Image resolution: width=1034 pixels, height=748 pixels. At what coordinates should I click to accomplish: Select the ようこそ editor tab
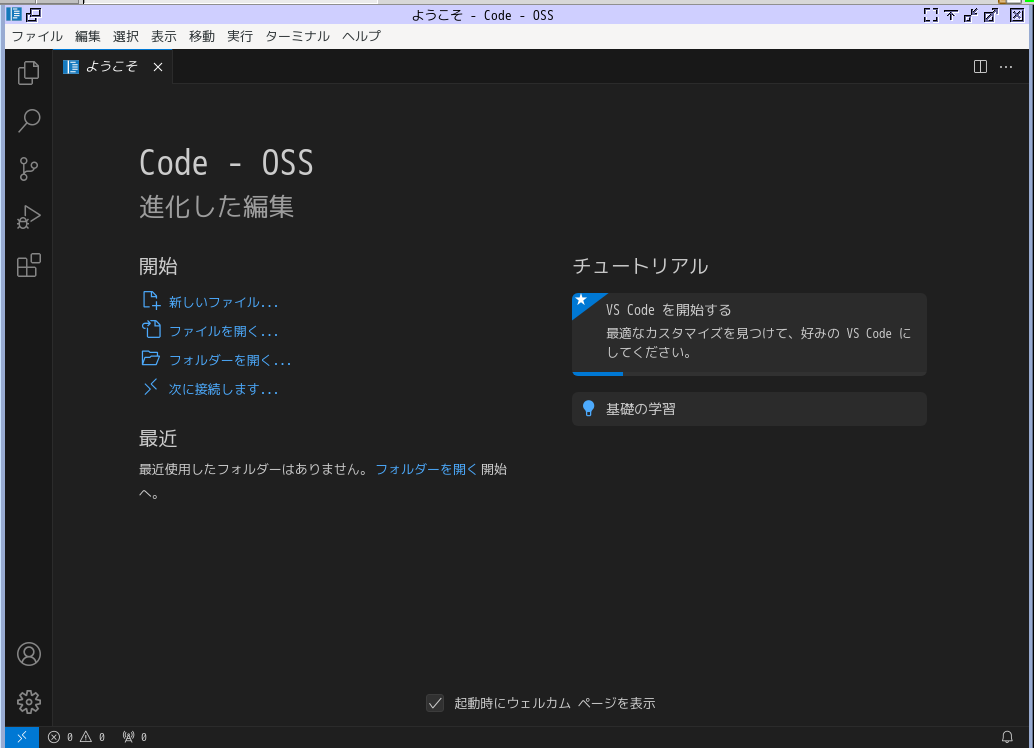(113, 67)
